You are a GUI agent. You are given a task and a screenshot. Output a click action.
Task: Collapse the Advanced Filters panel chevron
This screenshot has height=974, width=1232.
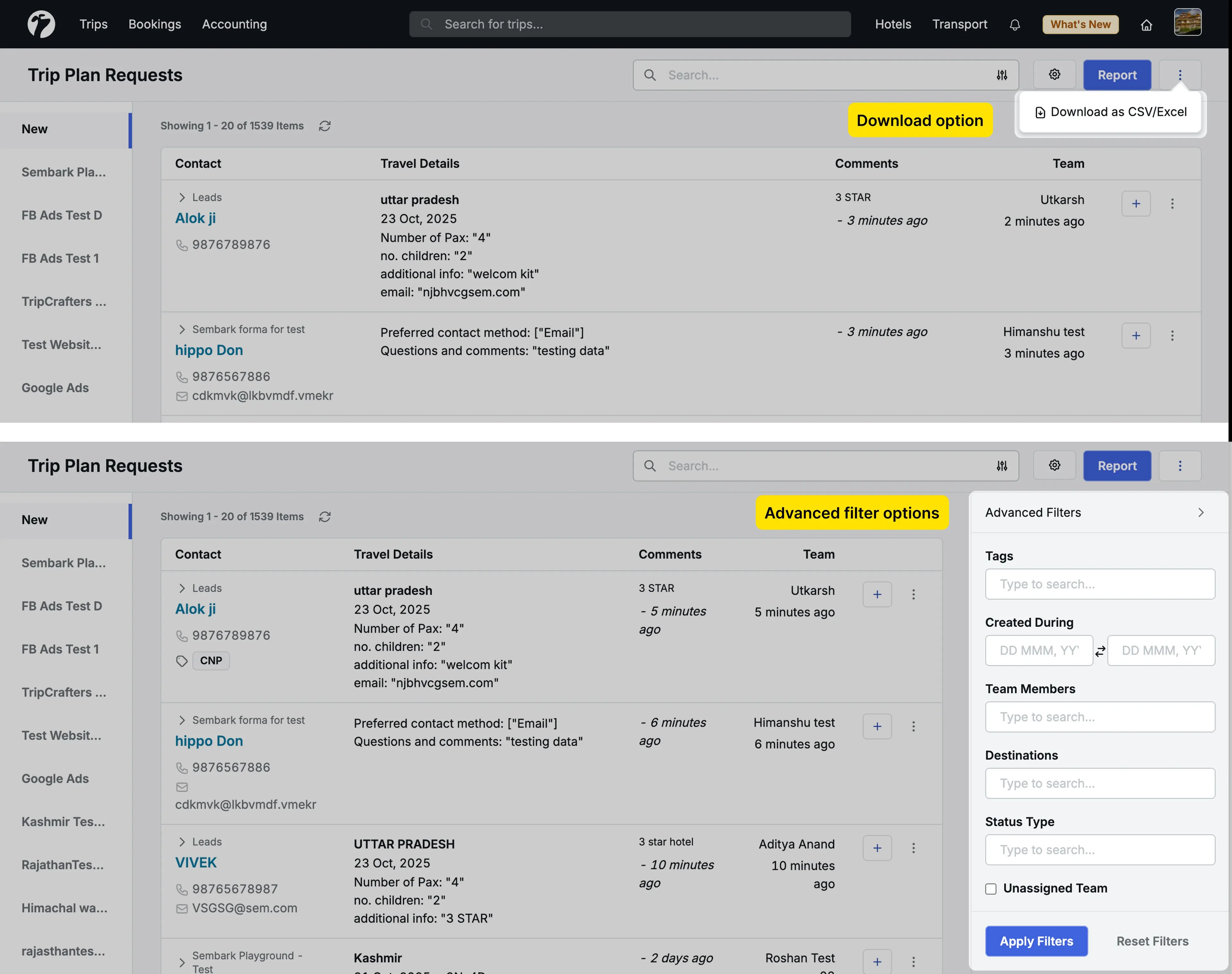[1201, 513]
